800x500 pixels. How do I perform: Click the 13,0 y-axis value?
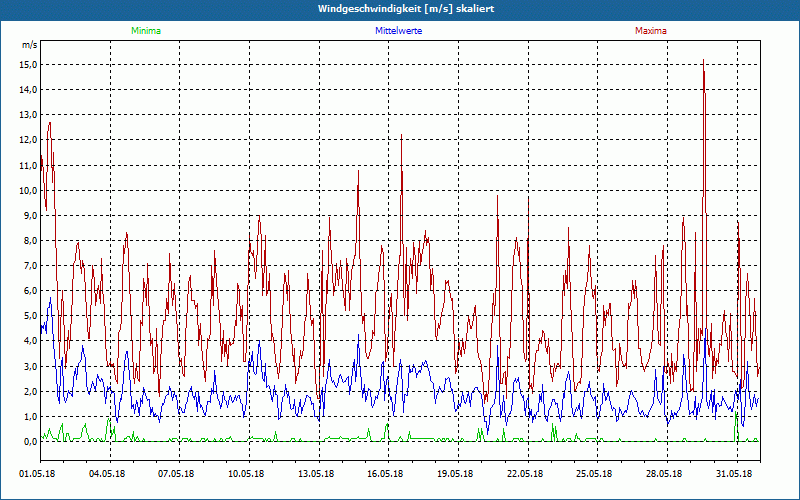(29, 115)
